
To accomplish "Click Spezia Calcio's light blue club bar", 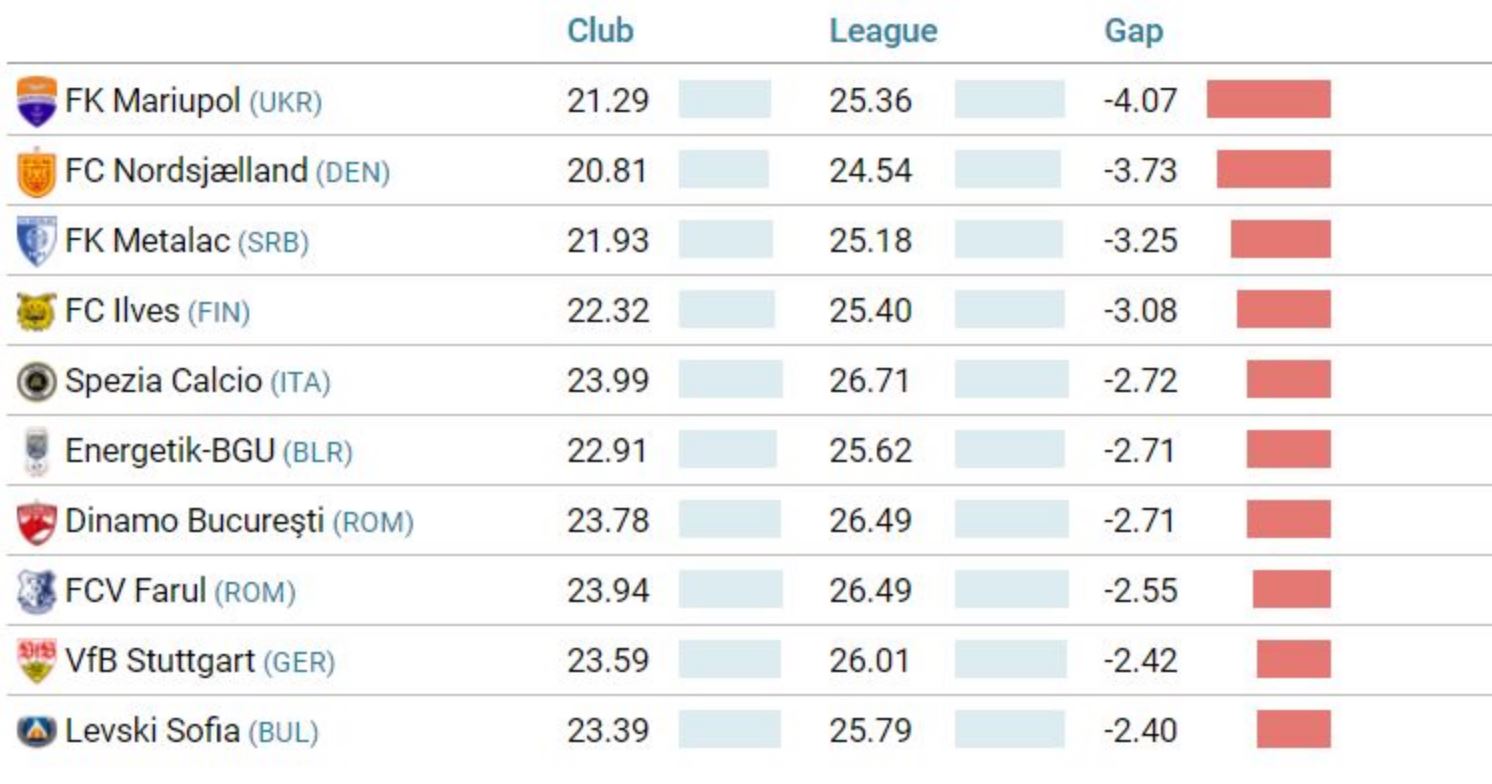I will [x=730, y=380].
